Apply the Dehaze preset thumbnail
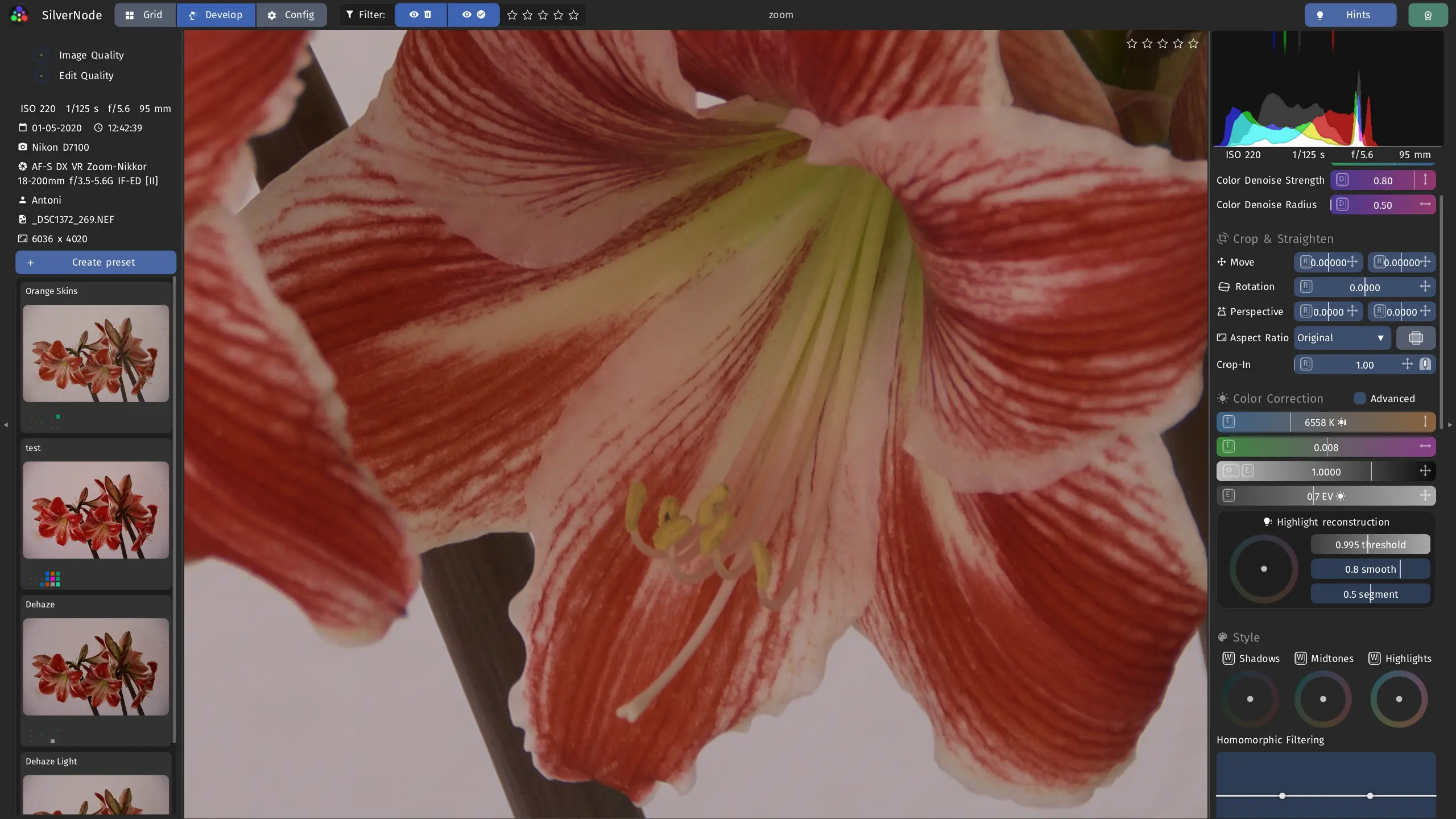Screen dimensions: 1456x819 click(x=96, y=667)
